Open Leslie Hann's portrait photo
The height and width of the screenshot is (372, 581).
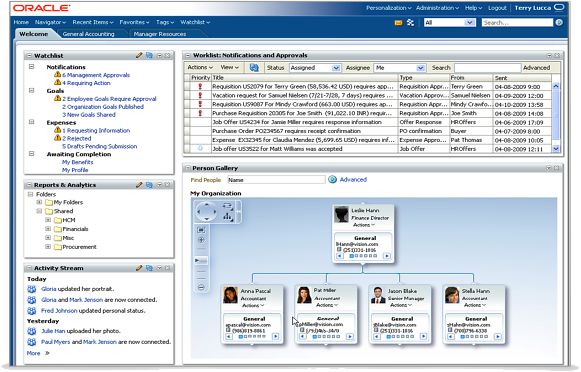pos(341,215)
